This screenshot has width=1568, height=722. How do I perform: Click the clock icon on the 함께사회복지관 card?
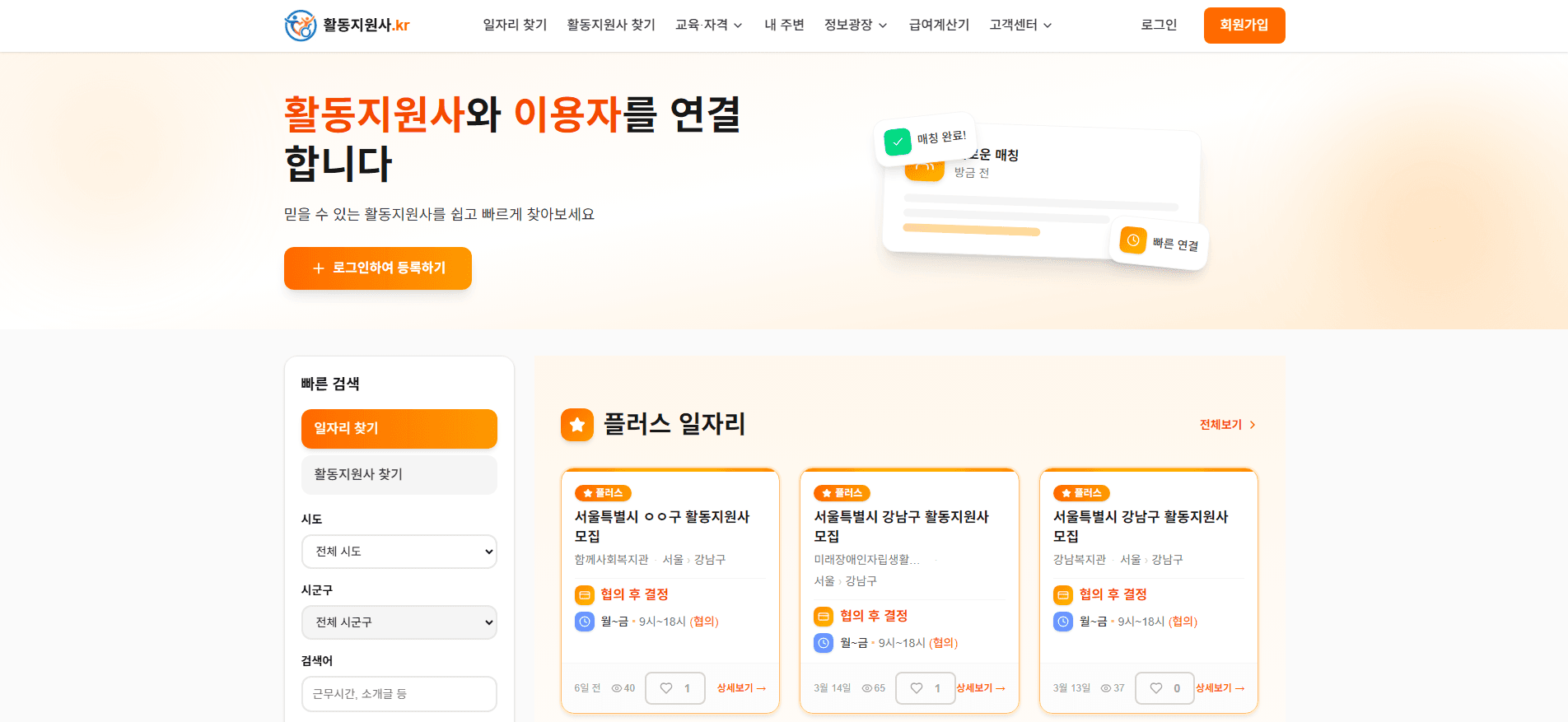(585, 622)
